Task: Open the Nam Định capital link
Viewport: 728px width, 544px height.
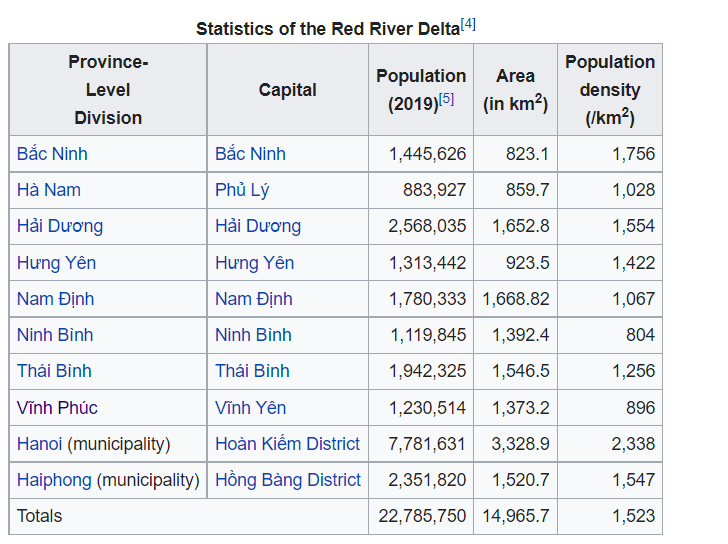Action: coord(253,299)
